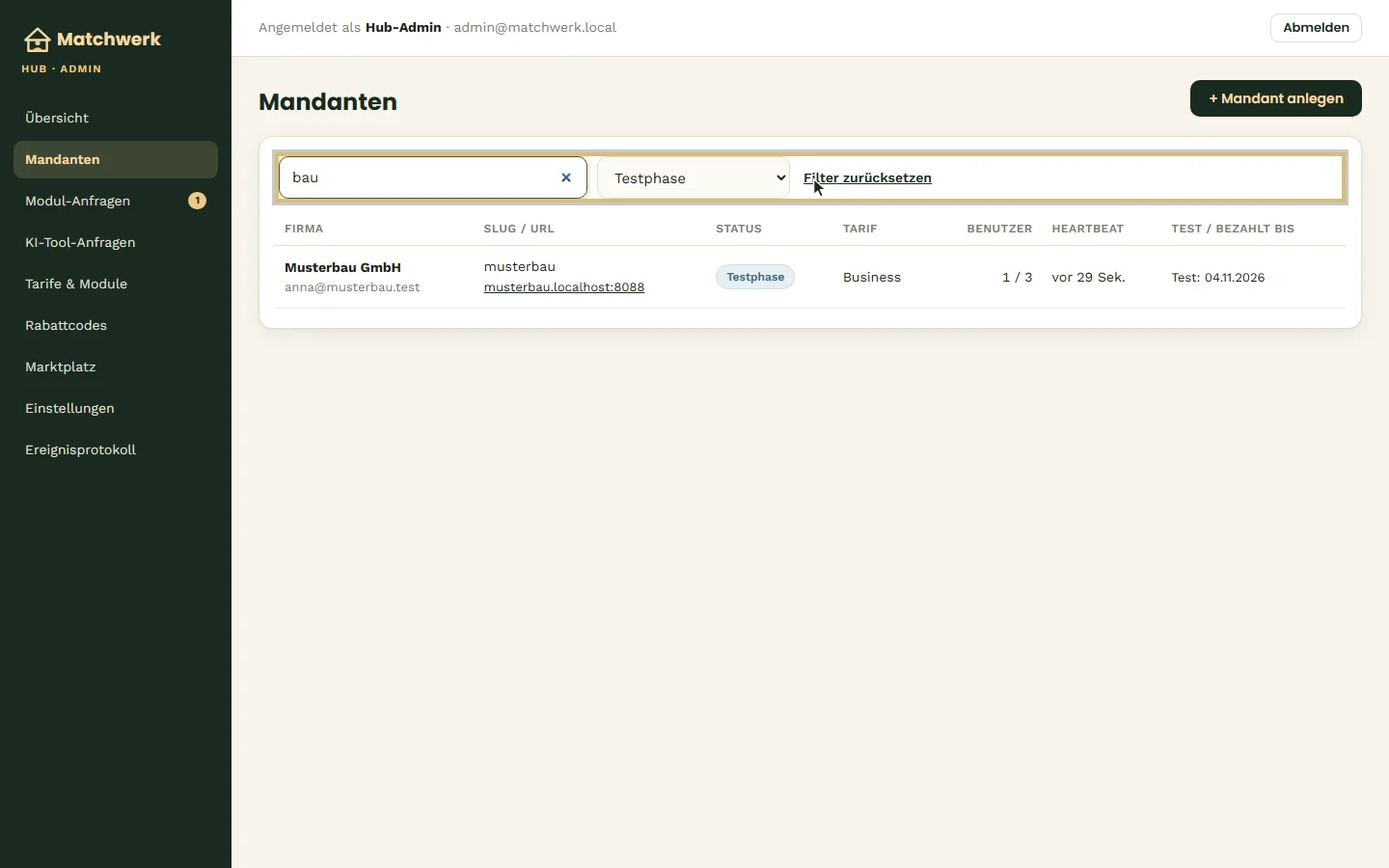The image size is (1389, 868).
Task: Click the Mandanten page heading
Action: tap(328, 101)
